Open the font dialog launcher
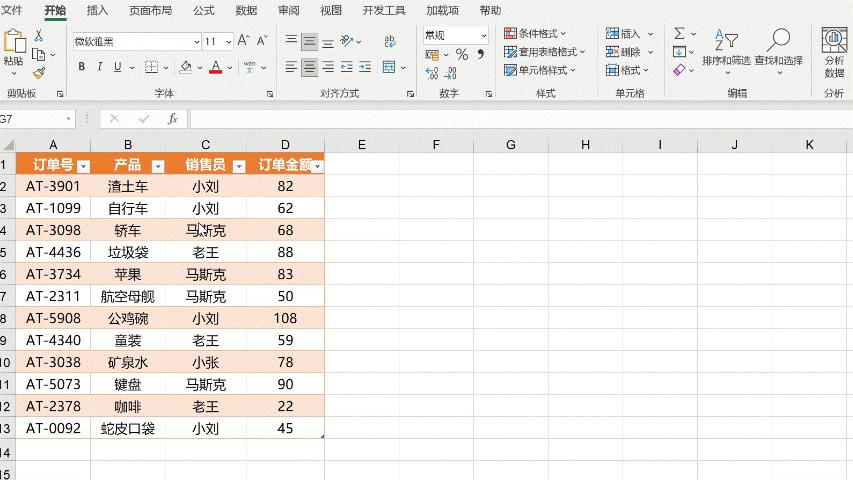This screenshot has width=853, height=480. pyautogui.click(x=270, y=94)
